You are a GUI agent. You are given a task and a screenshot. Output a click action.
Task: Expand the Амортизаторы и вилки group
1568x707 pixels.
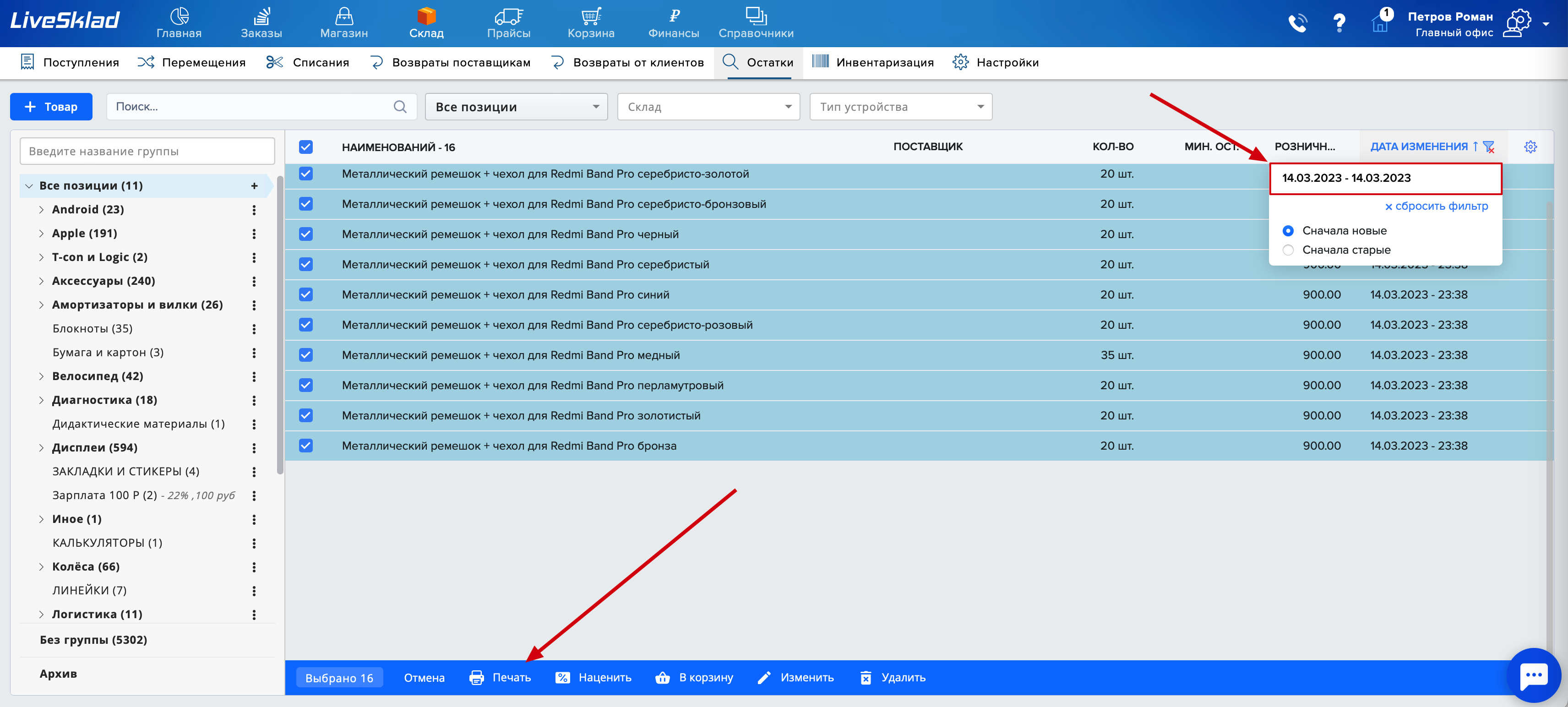41,305
